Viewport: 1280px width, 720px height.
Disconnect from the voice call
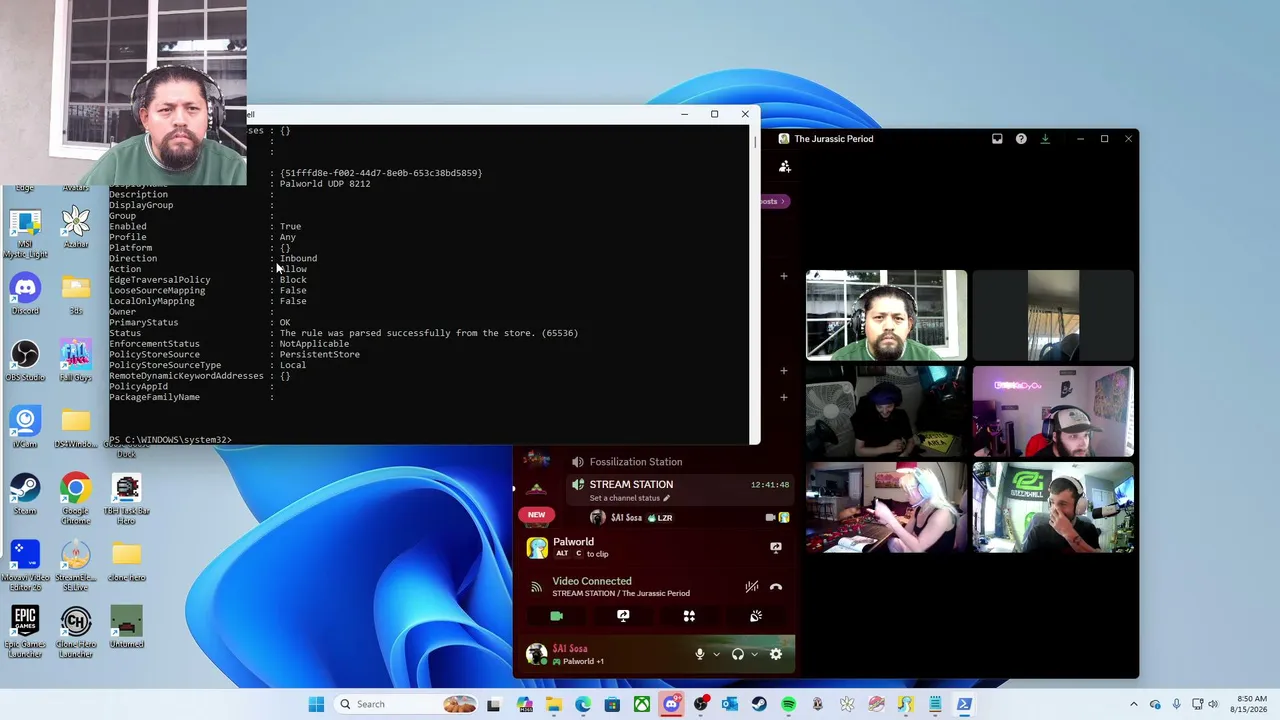pyautogui.click(x=775, y=587)
